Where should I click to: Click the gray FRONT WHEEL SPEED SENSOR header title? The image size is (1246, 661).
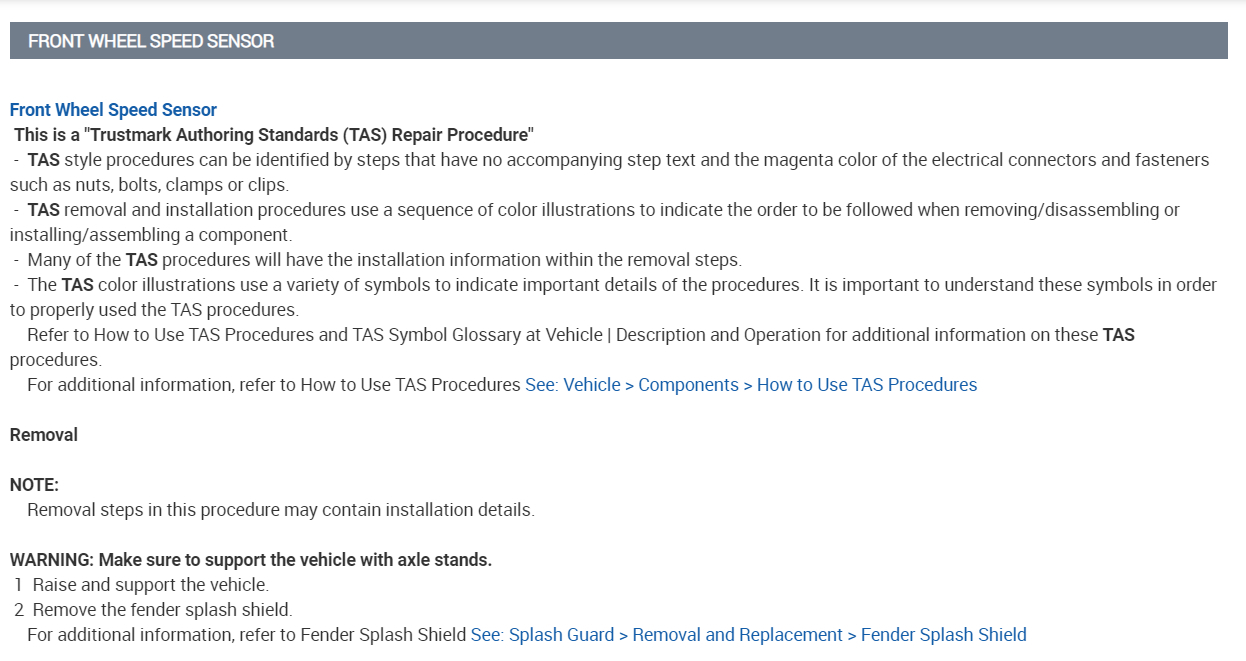pyautogui.click(x=151, y=41)
